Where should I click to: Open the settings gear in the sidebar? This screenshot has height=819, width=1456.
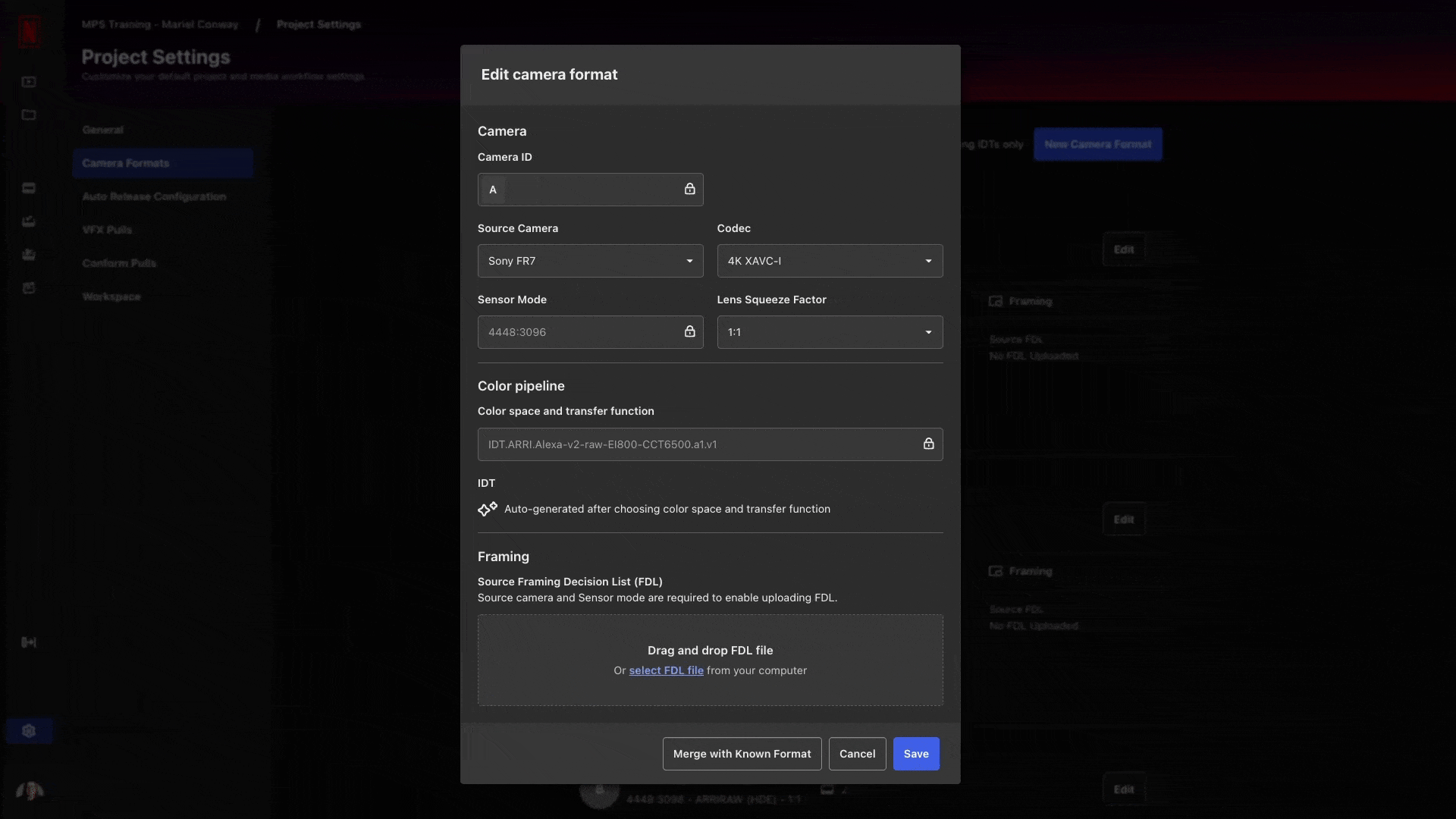coord(29,731)
